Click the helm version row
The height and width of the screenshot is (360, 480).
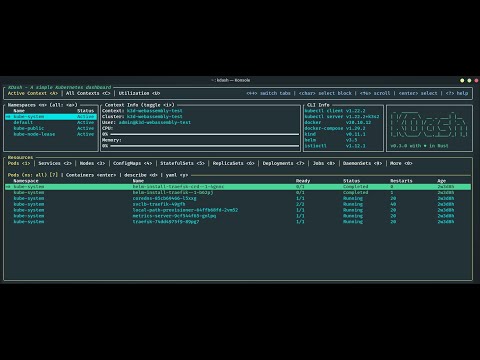click(331, 140)
